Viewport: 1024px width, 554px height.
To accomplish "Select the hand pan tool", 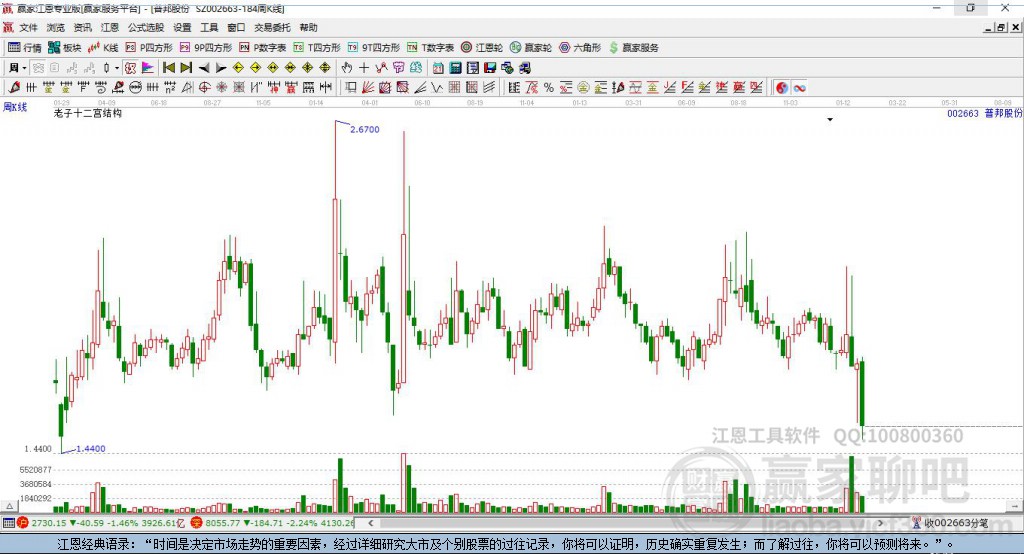I will [347, 68].
